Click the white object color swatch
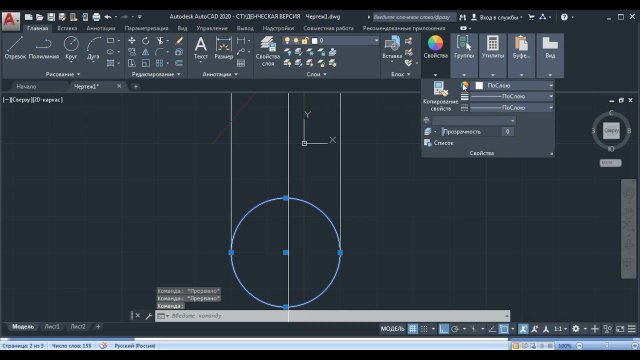Image resolution: width=640 pixels, height=360 pixels. 479,85
